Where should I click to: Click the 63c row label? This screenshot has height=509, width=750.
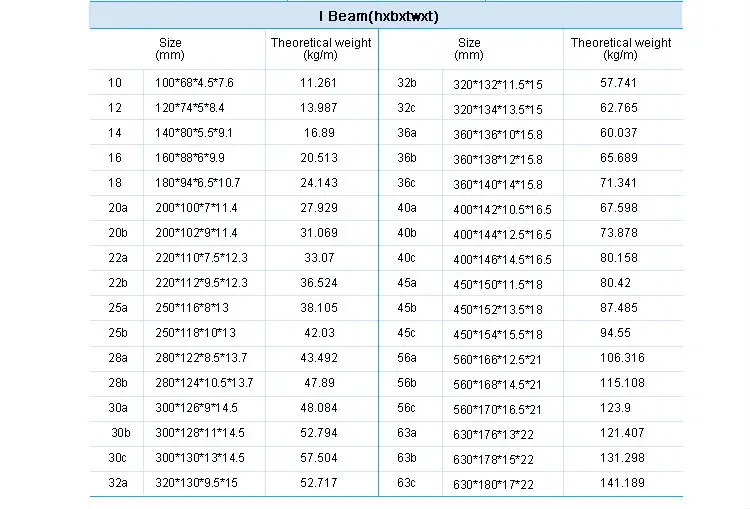coord(407,482)
